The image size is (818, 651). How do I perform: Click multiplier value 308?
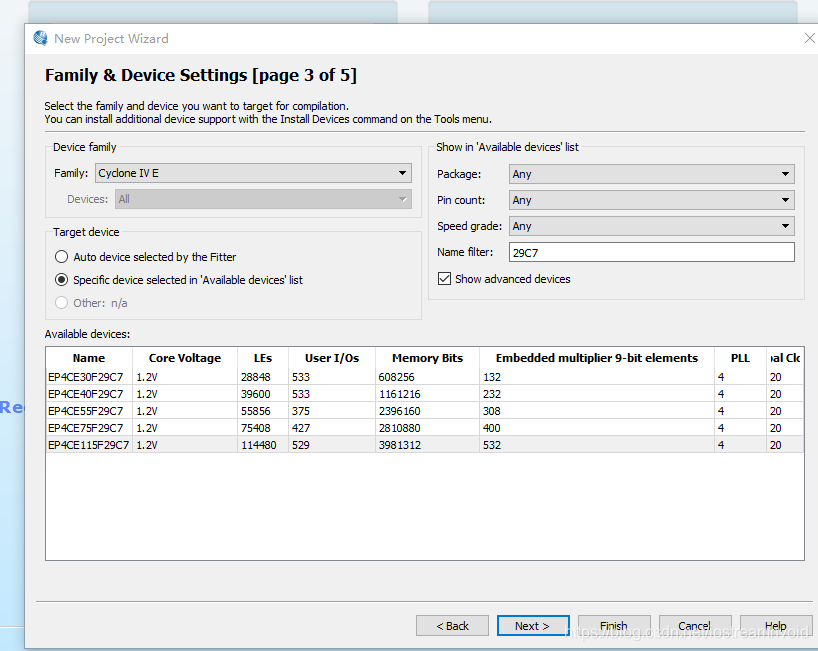click(492, 411)
